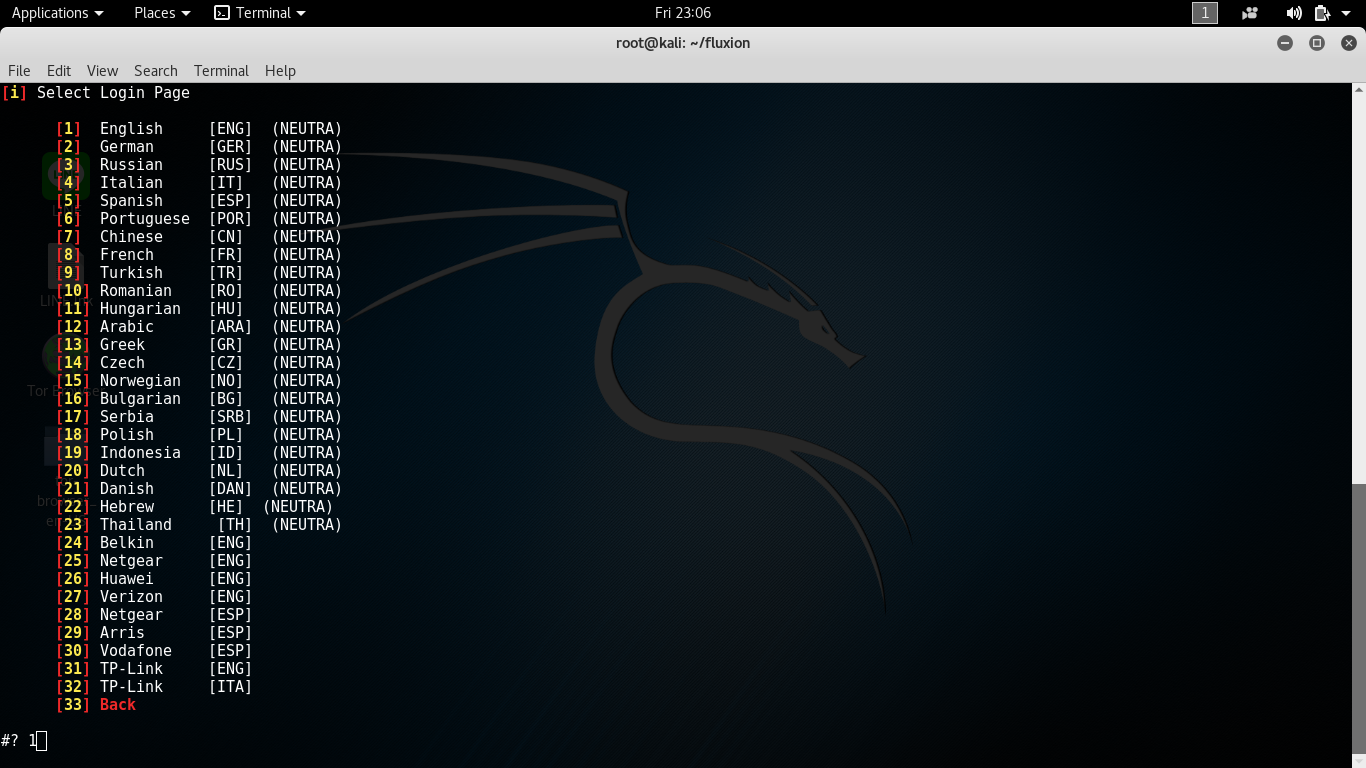This screenshot has width=1366, height=768.
Task: Click the Arabic [ARA] option row
Action: 199,327
